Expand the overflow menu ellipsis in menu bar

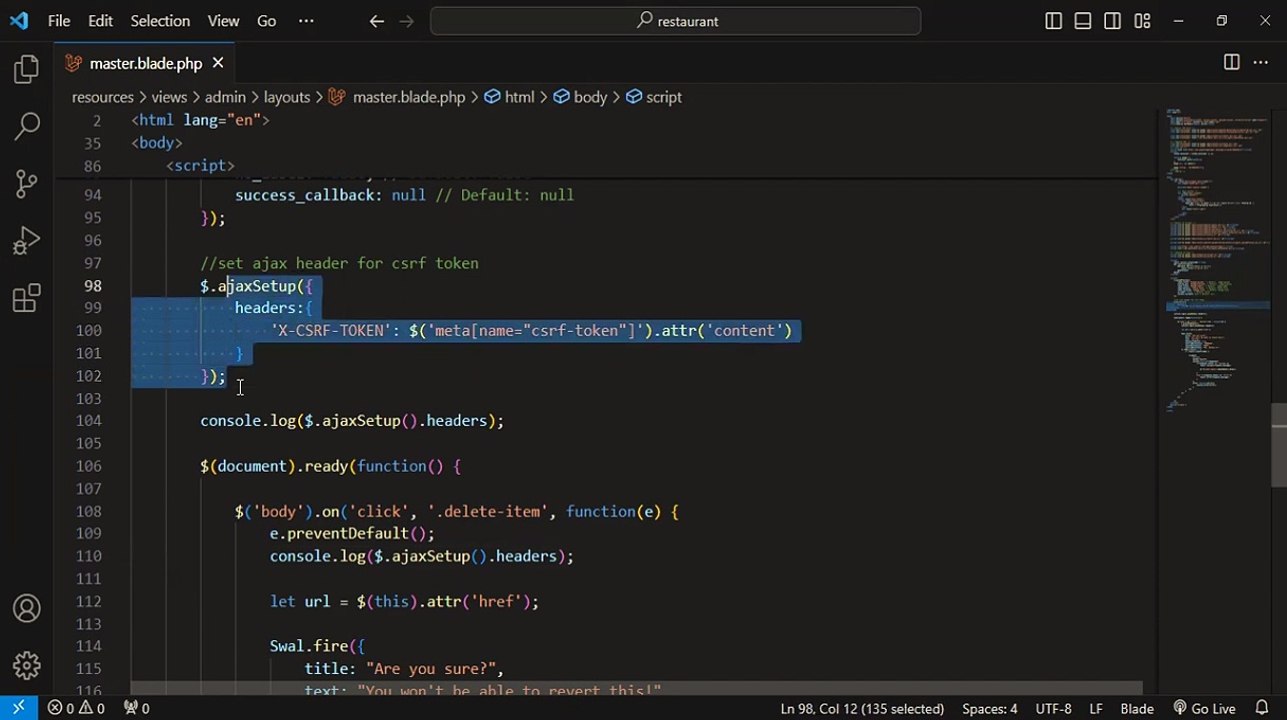[x=306, y=21]
